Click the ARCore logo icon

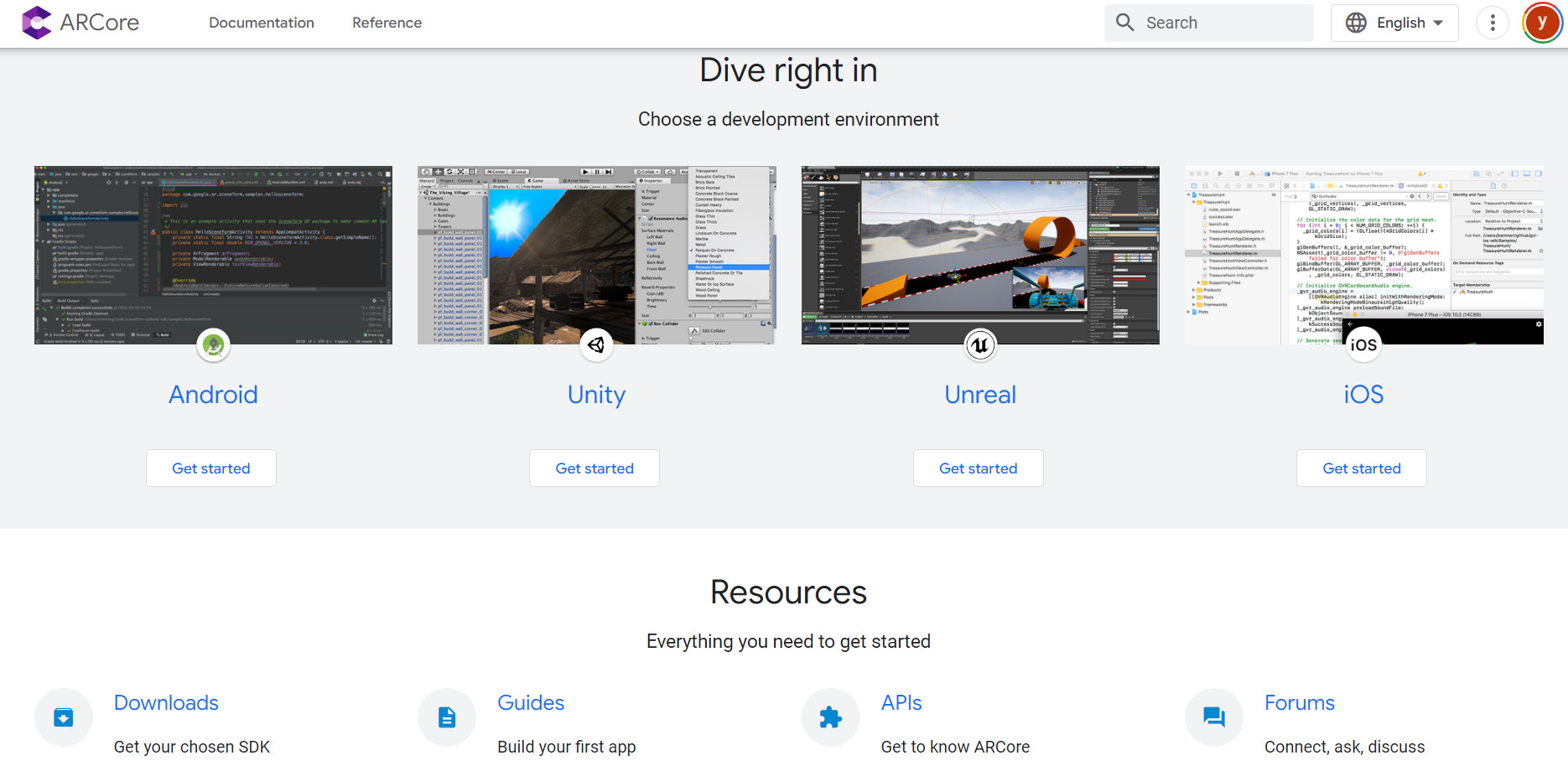point(37,23)
